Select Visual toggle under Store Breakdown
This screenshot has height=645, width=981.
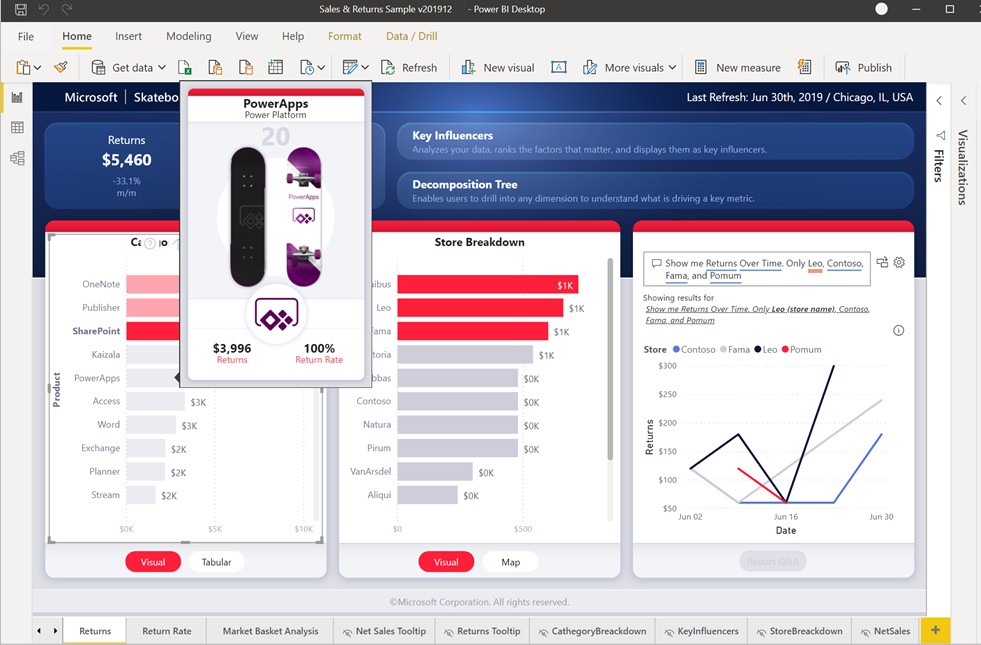point(446,562)
